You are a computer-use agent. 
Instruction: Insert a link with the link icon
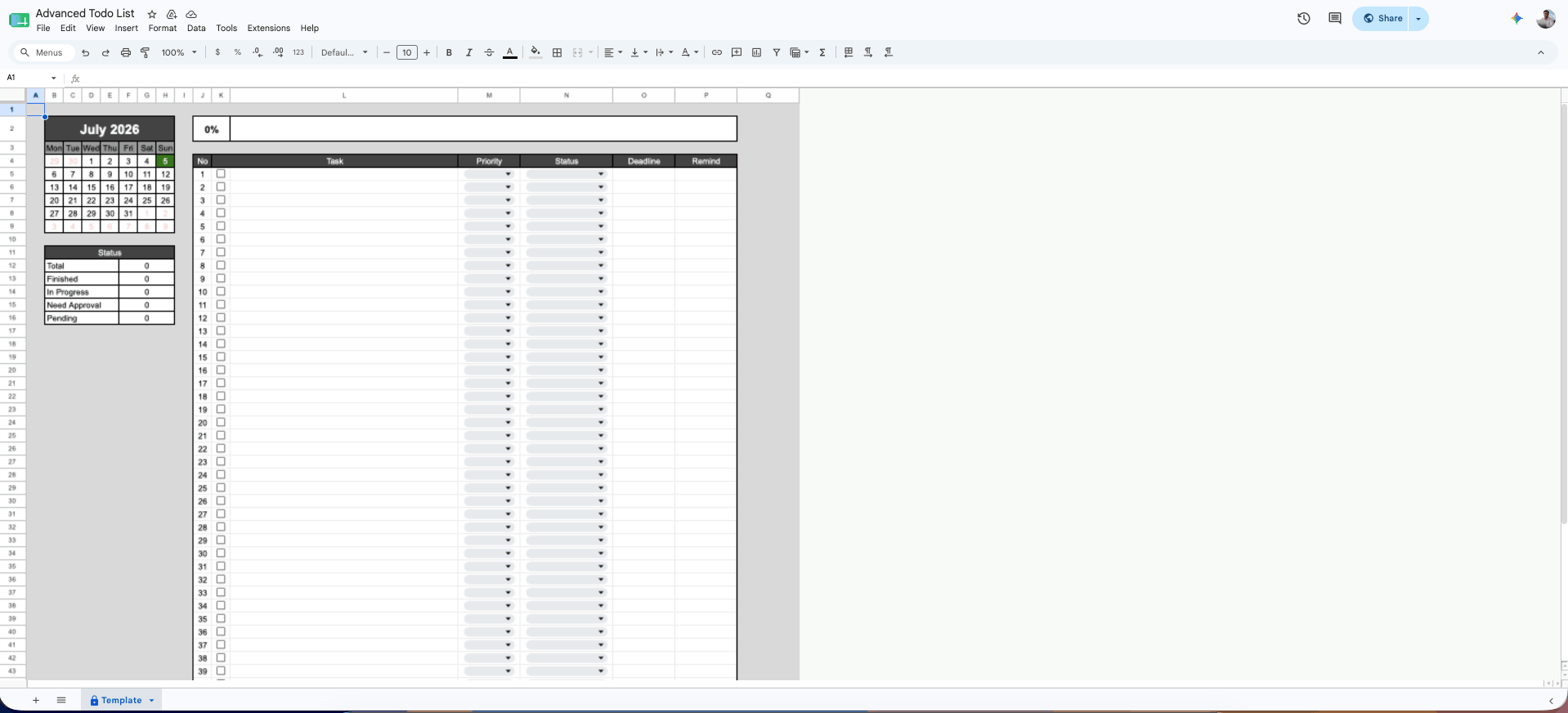(x=717, y=52)
